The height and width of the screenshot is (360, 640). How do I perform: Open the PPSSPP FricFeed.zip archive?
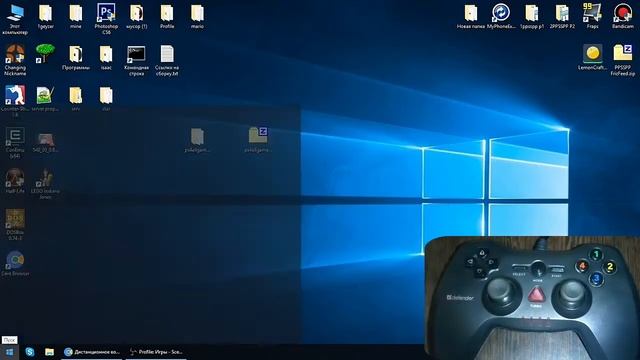coord(623,60)
